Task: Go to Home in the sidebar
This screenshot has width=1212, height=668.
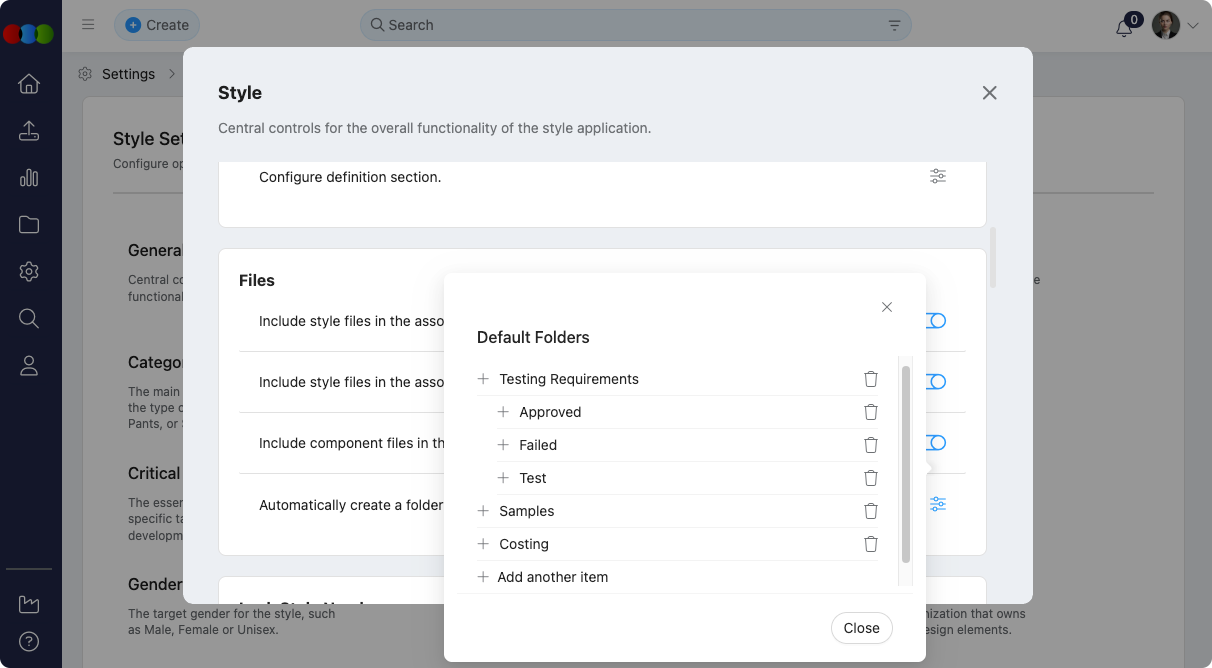Action: [29, 84]
